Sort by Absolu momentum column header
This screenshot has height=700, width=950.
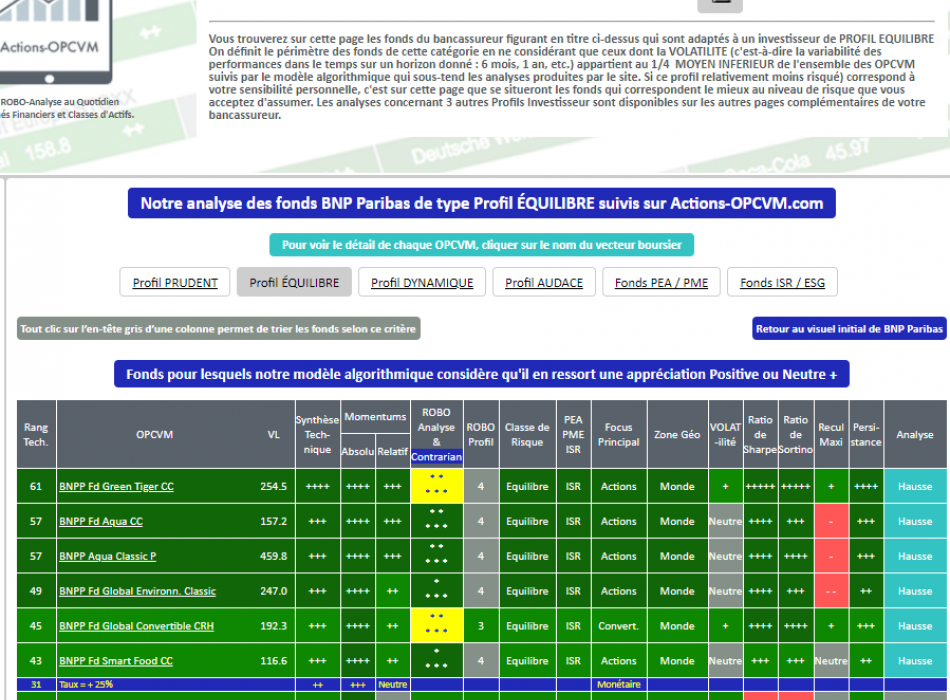[x=357, y=451]
